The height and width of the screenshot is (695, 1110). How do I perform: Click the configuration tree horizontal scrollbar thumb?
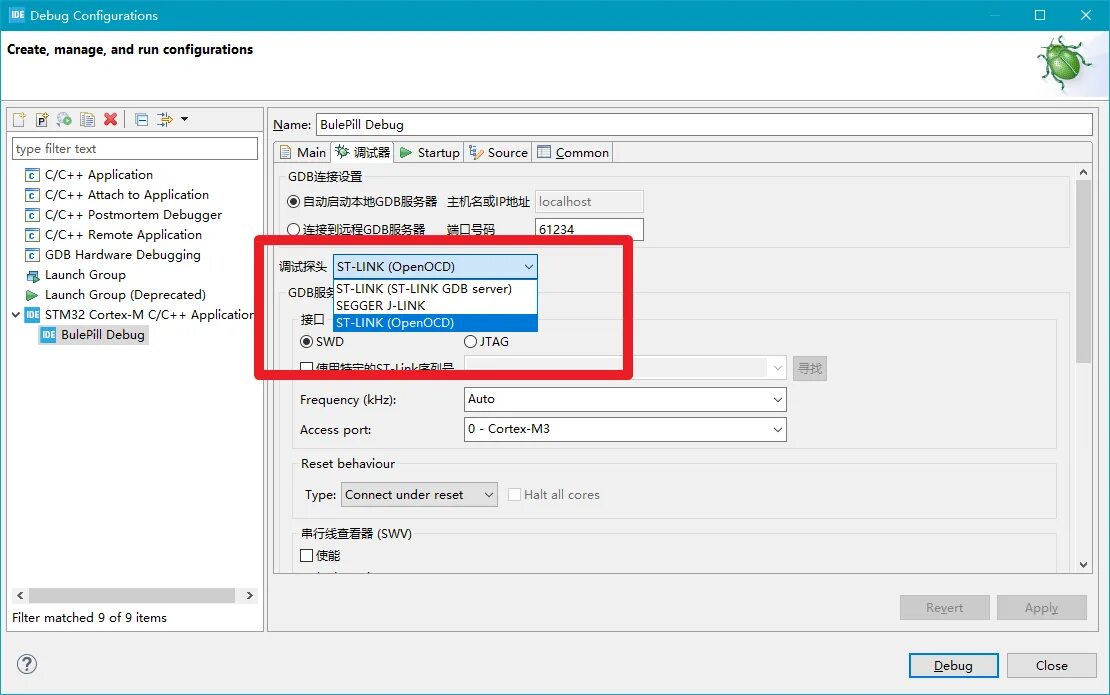click(132, 596)
